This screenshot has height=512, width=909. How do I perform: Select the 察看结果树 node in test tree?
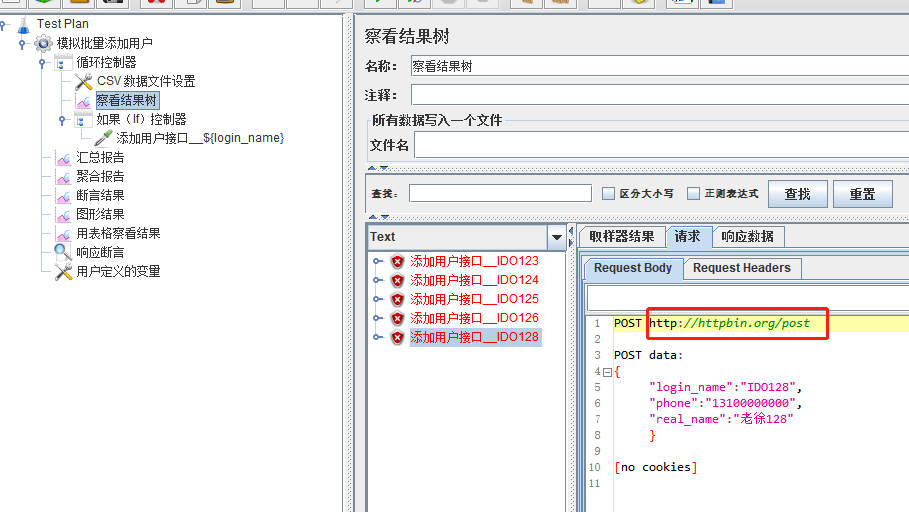[126, 100]
